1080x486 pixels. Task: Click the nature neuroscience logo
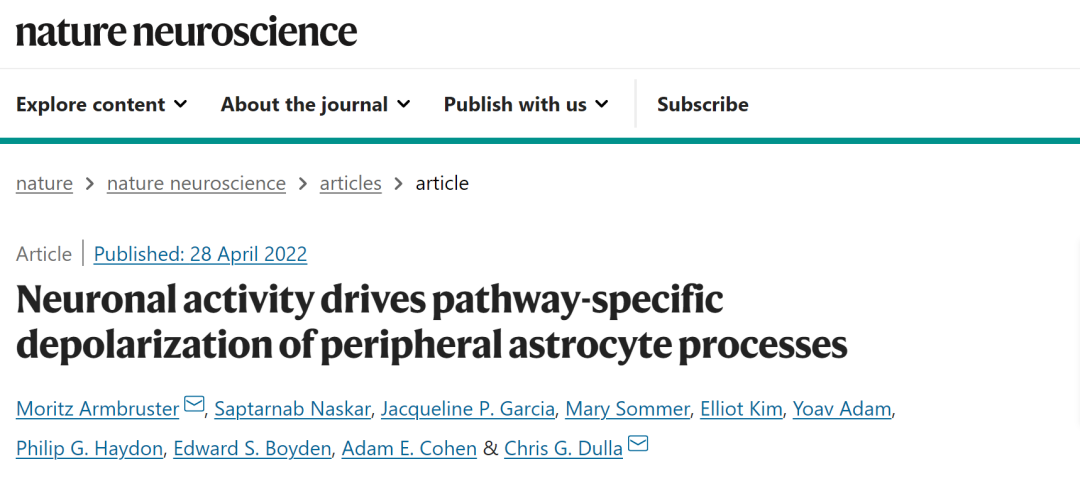tap(187, 32)
